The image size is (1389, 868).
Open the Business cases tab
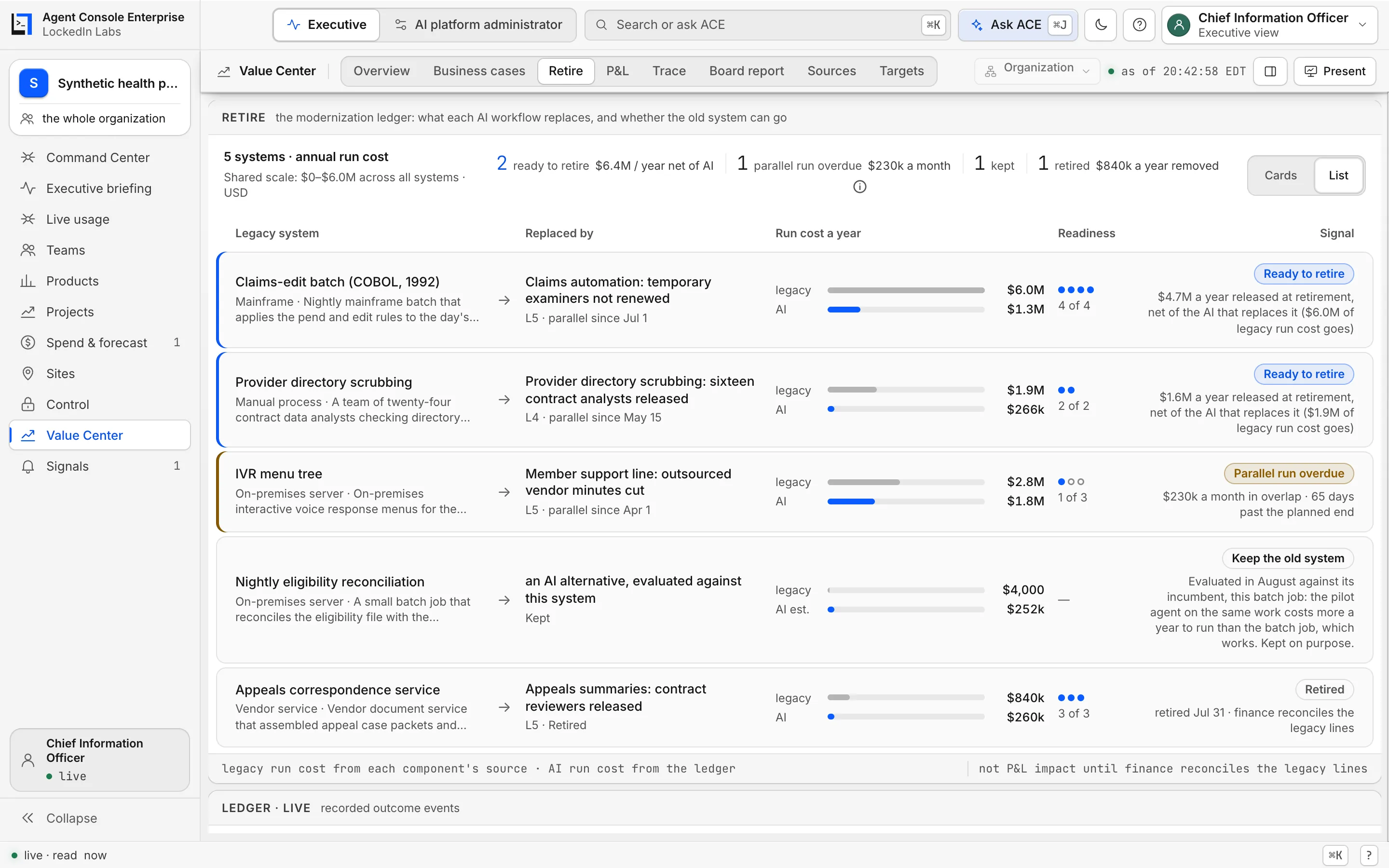pos(479,71)
